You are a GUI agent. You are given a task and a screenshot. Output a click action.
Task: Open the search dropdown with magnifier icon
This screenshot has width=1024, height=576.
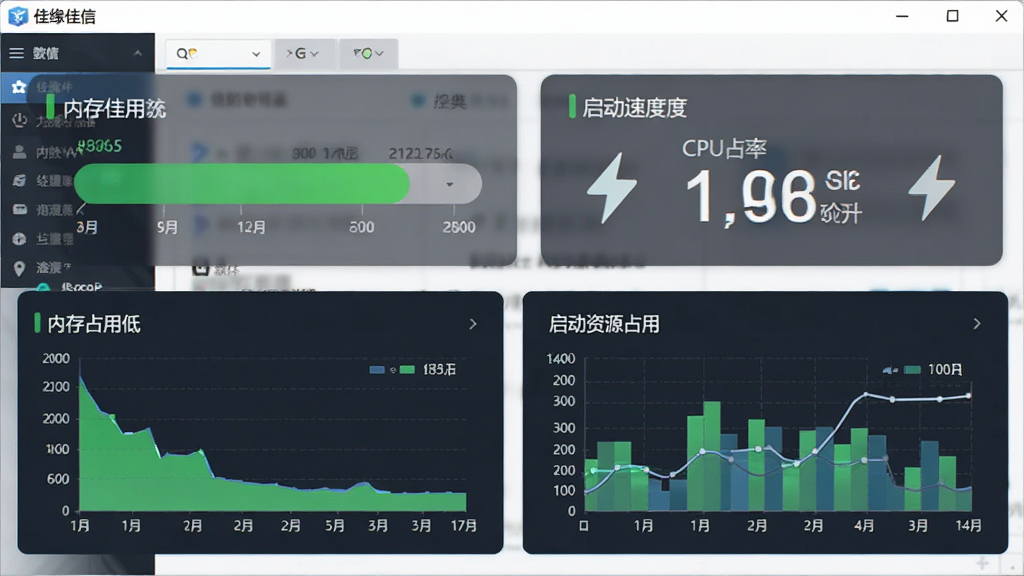(x=217, y=54)
